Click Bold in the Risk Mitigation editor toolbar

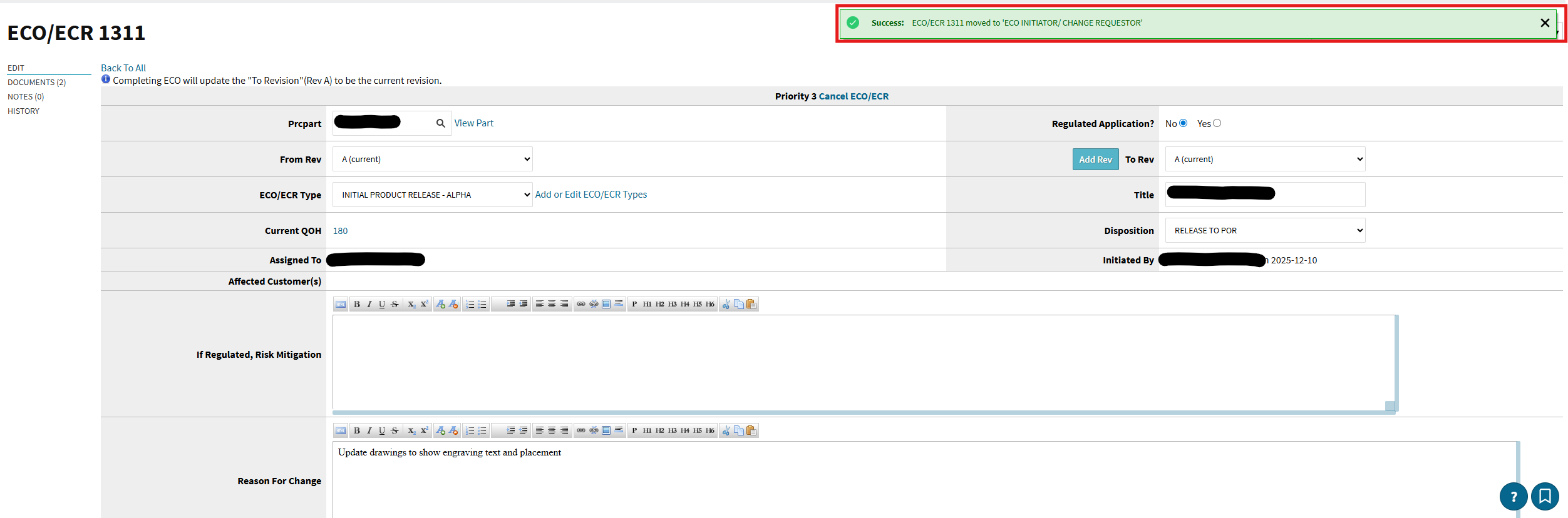pos(357,305)
